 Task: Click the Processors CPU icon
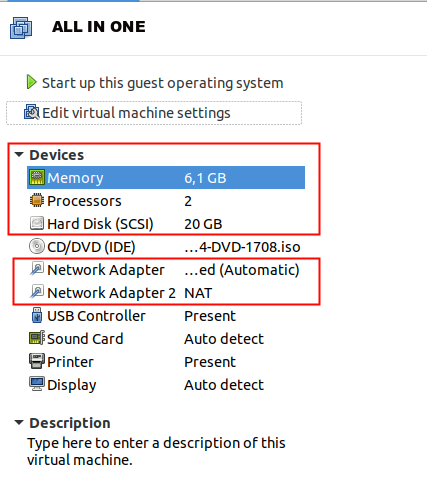[x=37, y=201]
